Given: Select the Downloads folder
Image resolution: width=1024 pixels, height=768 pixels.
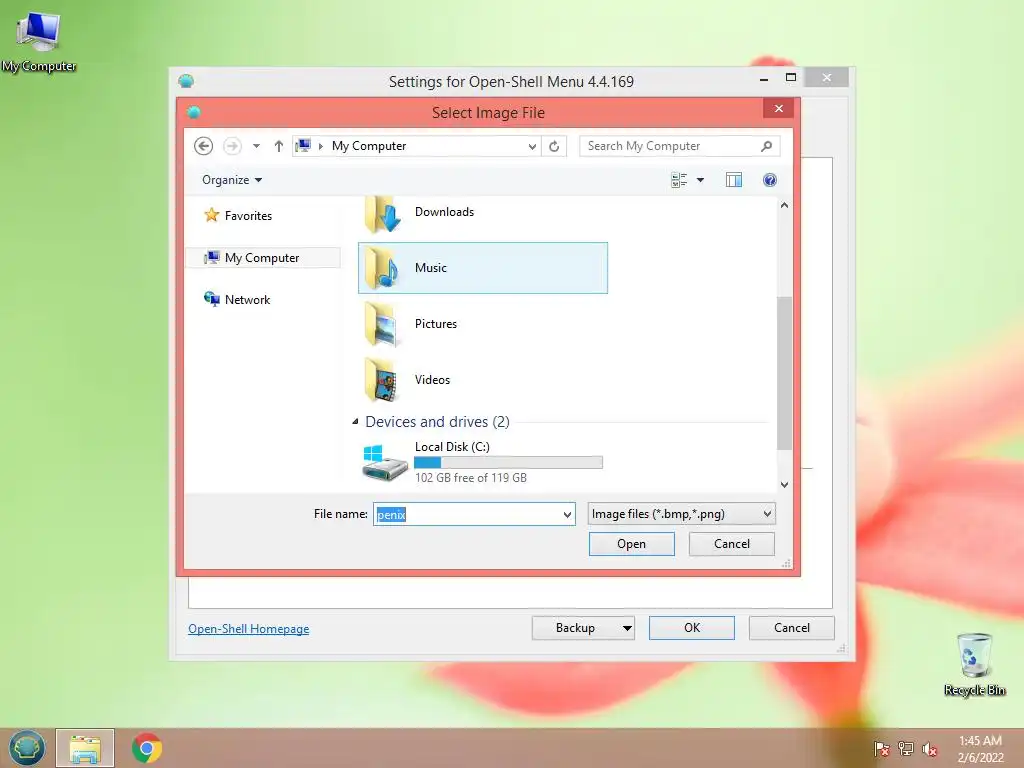Looking at the screenshot, I should coord(483,212).
